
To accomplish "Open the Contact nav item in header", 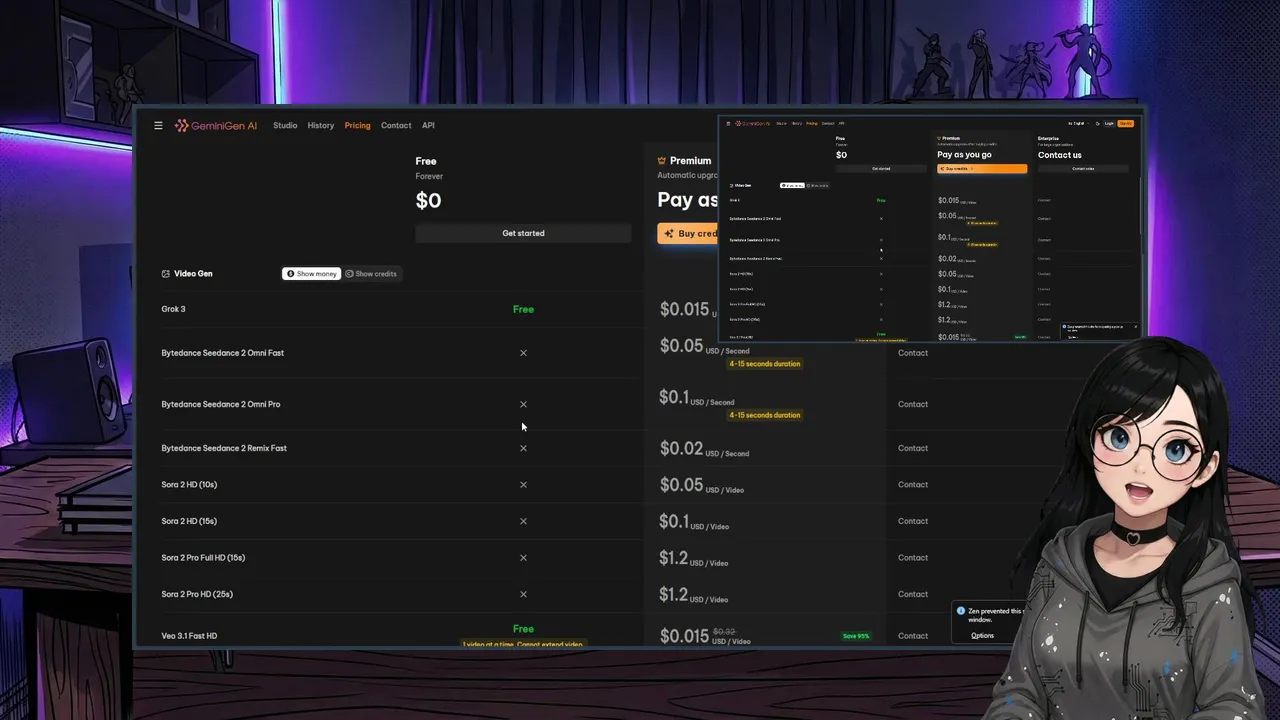I will pos(396,125).
